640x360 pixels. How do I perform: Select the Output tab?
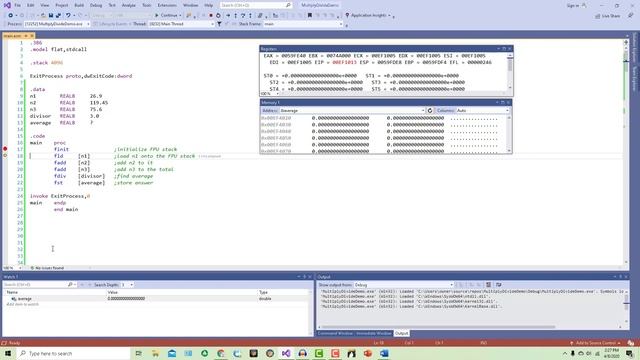(x=401, y=333)
